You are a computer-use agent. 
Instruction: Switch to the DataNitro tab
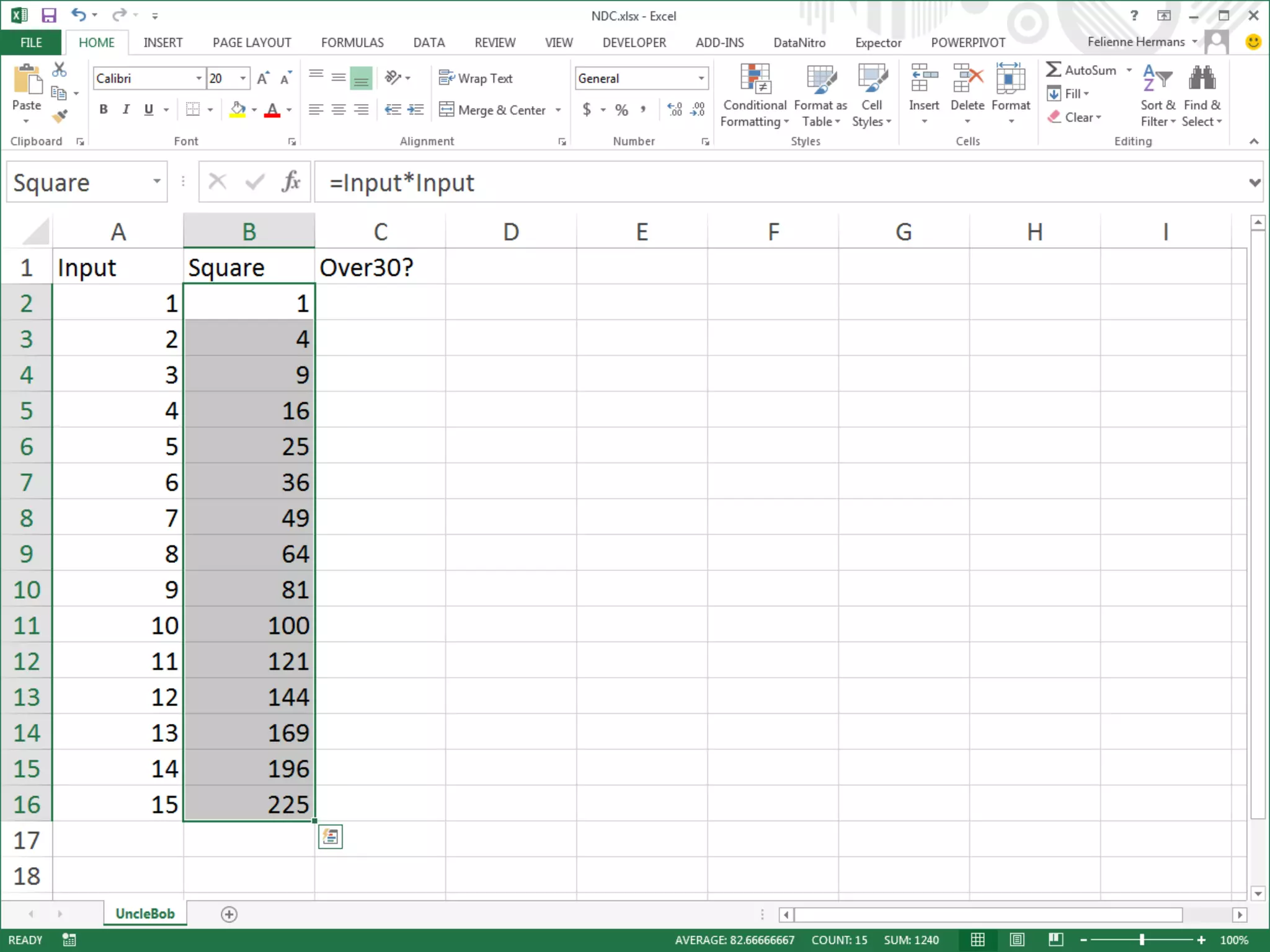[x=799, y=43]
